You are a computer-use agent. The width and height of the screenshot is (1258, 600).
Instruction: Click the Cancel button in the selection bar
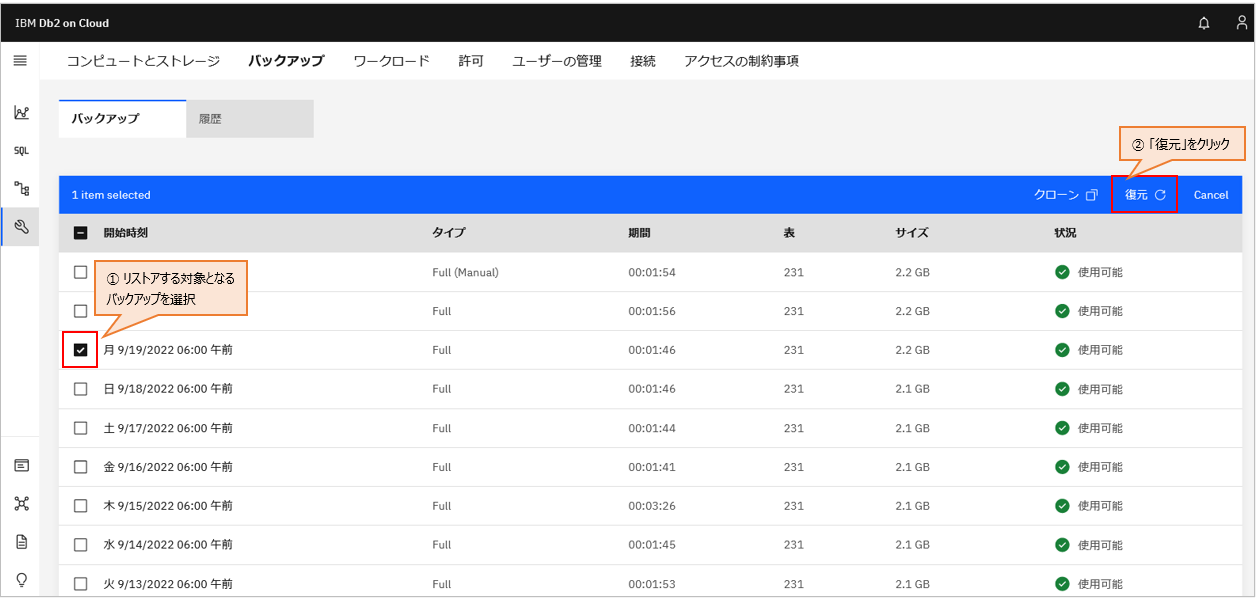[1210, 195]
